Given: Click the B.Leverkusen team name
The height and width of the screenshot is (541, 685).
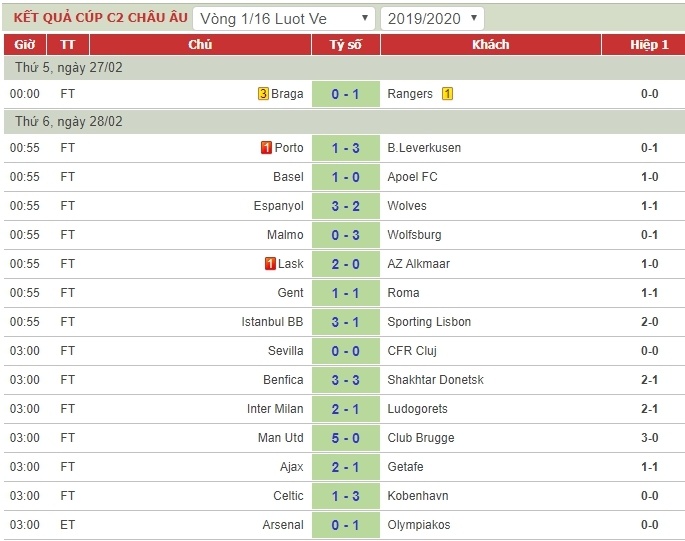Looking at the screenshot, I should (424, 148).
